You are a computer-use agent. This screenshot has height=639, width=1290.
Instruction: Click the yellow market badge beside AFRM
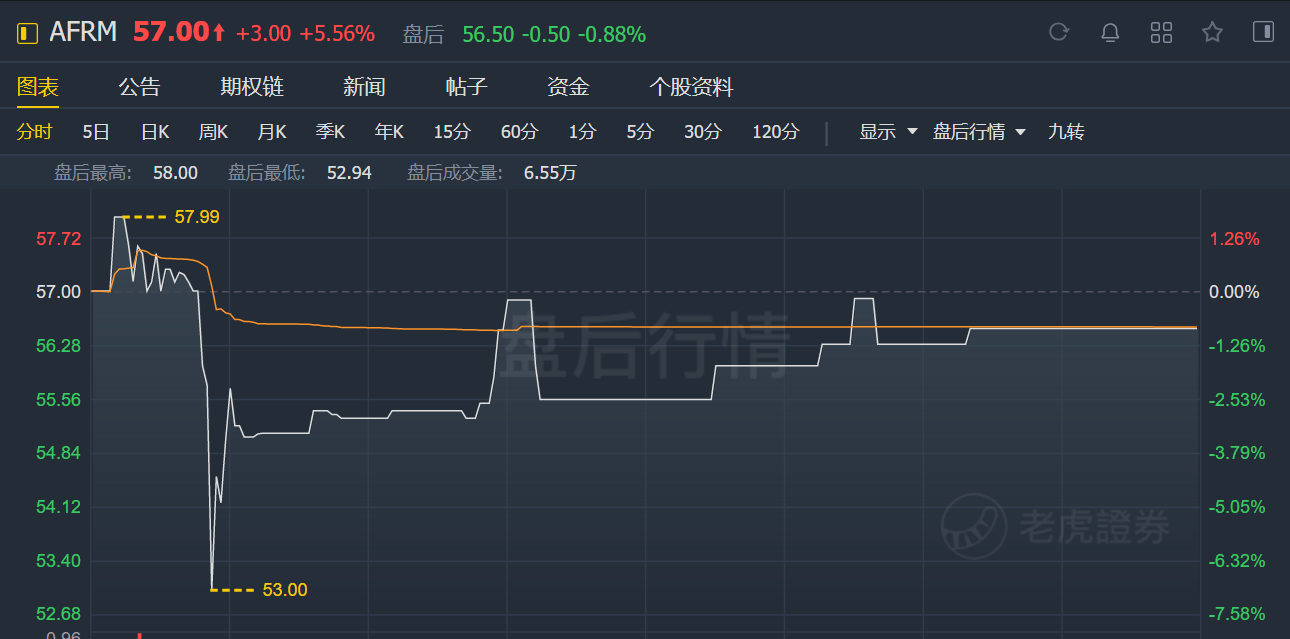27,33
